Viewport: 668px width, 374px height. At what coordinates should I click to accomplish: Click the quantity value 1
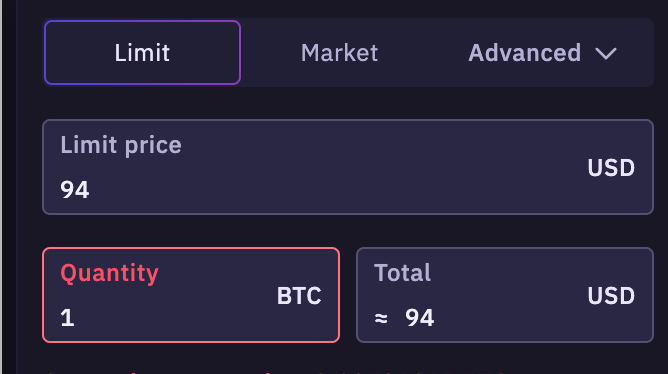click(x=67, y=318)
